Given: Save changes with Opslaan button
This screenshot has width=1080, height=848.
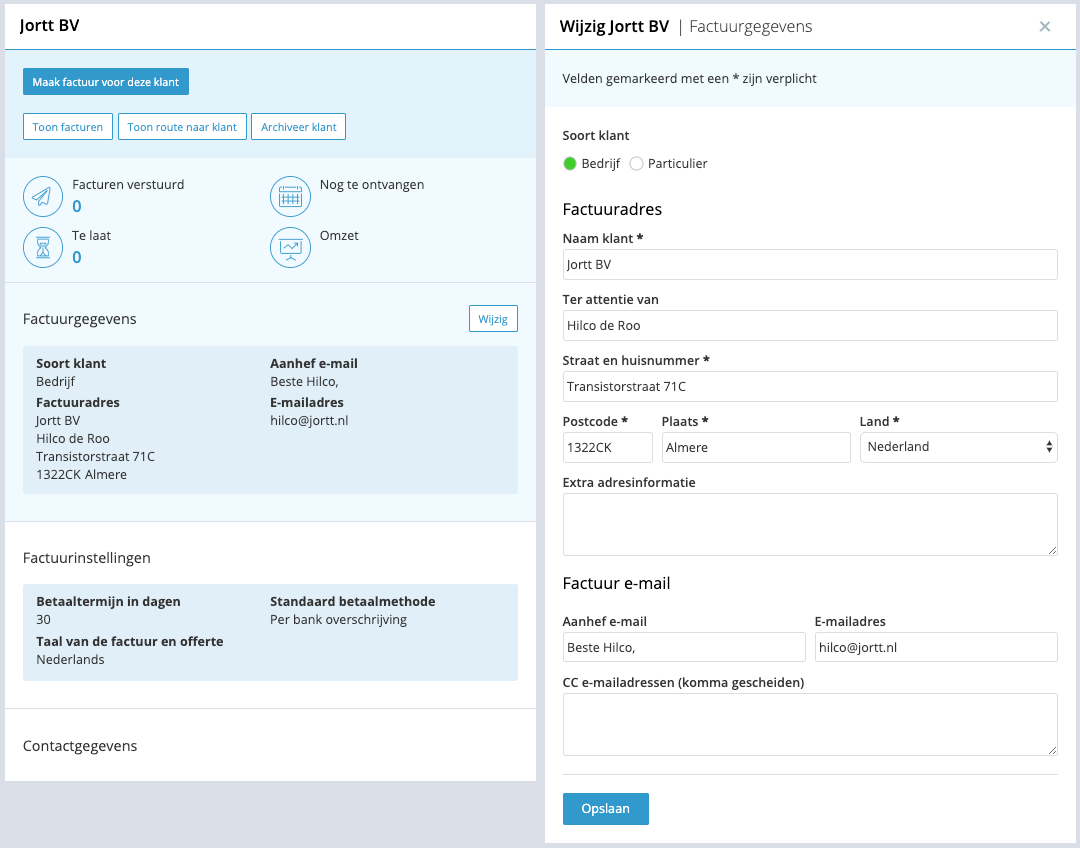Looking at the screenshot, I should (x=605, y=809).
